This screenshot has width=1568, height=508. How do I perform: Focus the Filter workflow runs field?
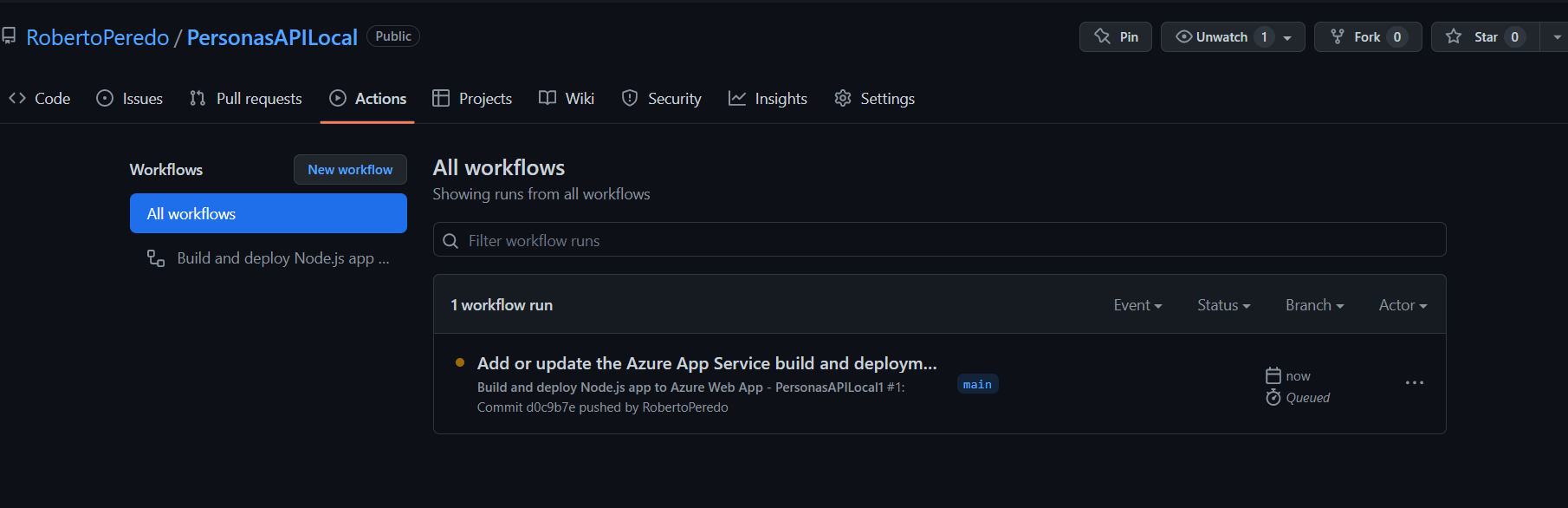click(939, 240)
